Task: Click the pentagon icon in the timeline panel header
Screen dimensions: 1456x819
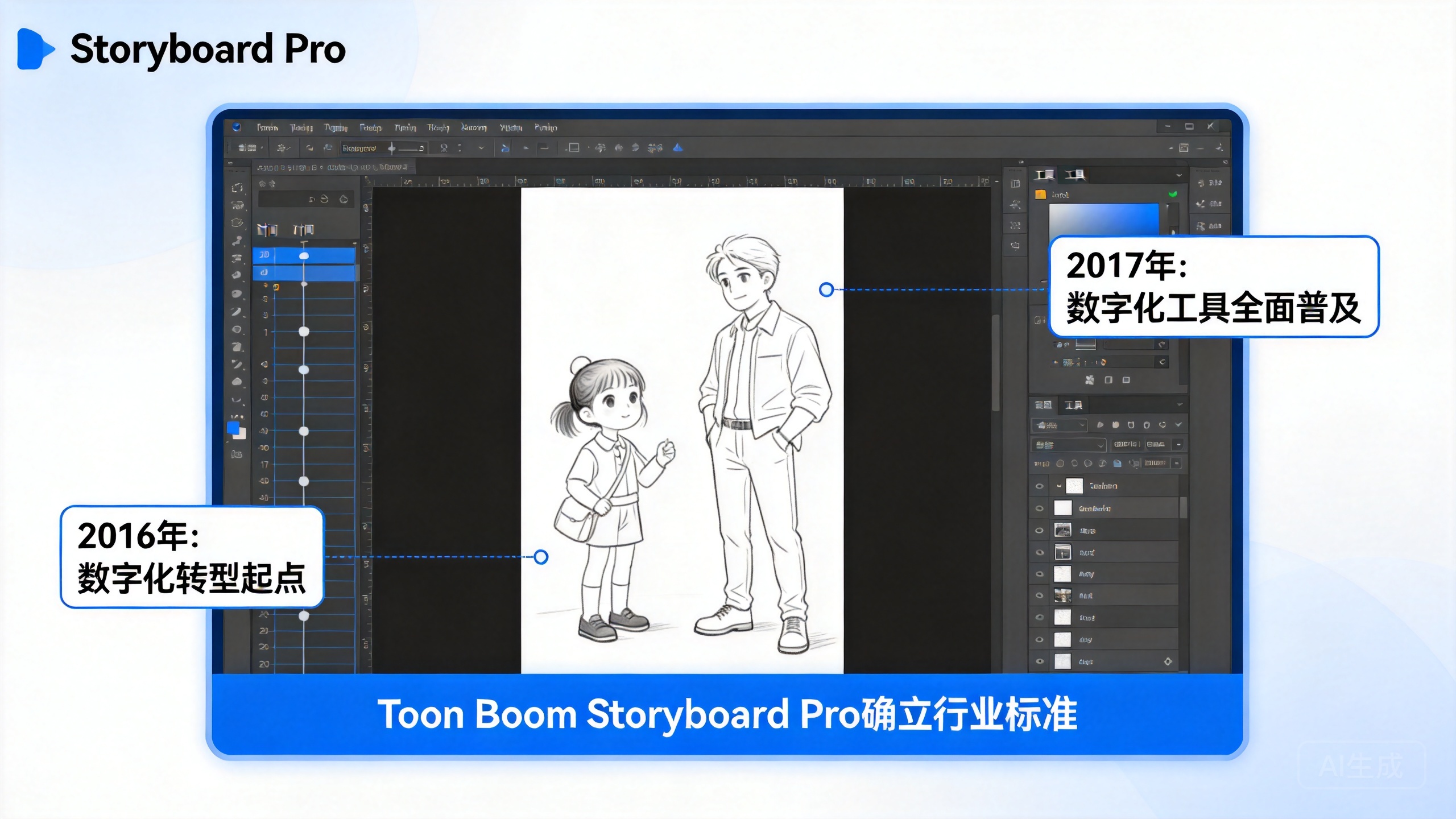Action: 344,199
